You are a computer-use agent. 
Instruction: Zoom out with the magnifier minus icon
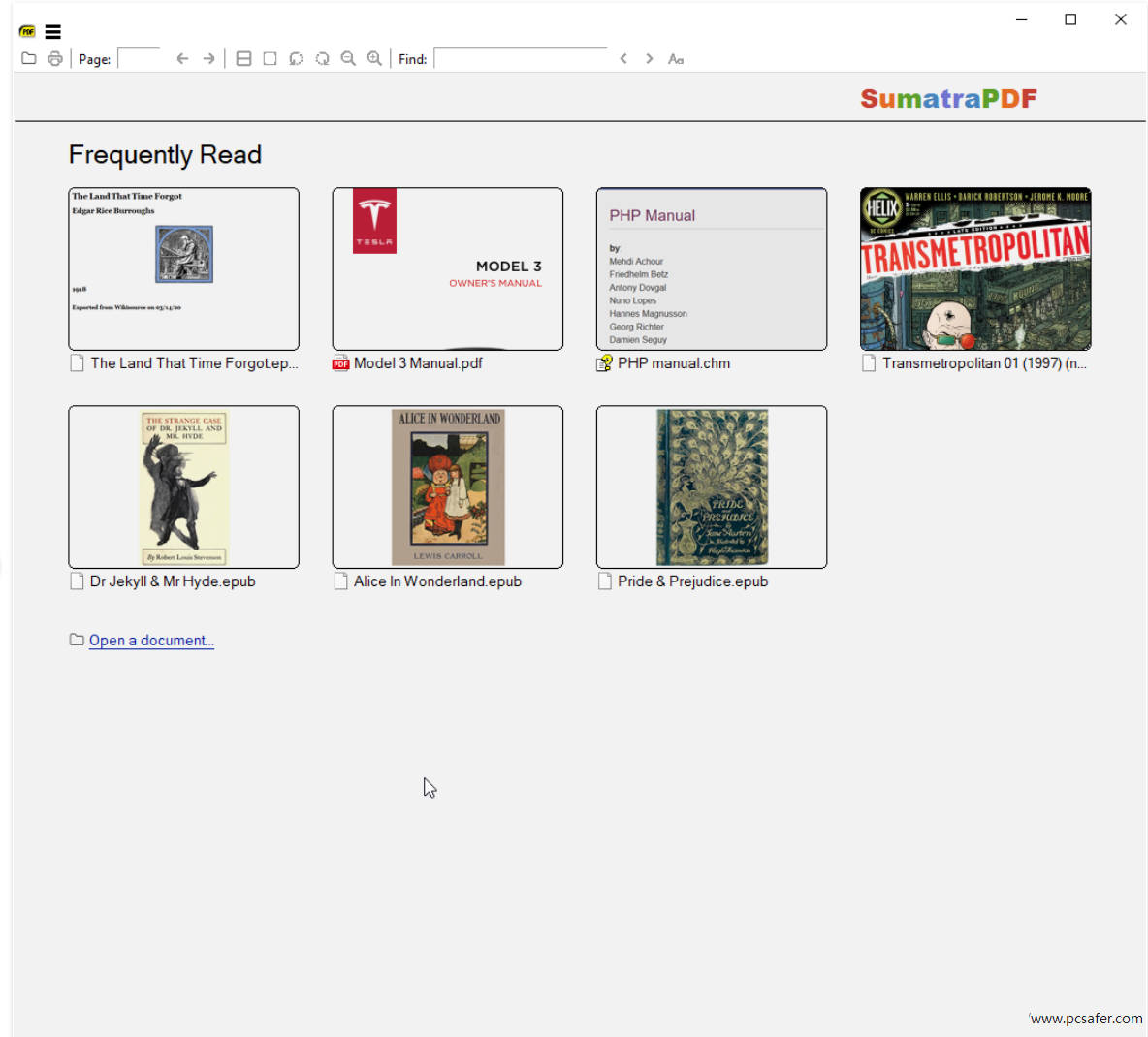(348, 59)
